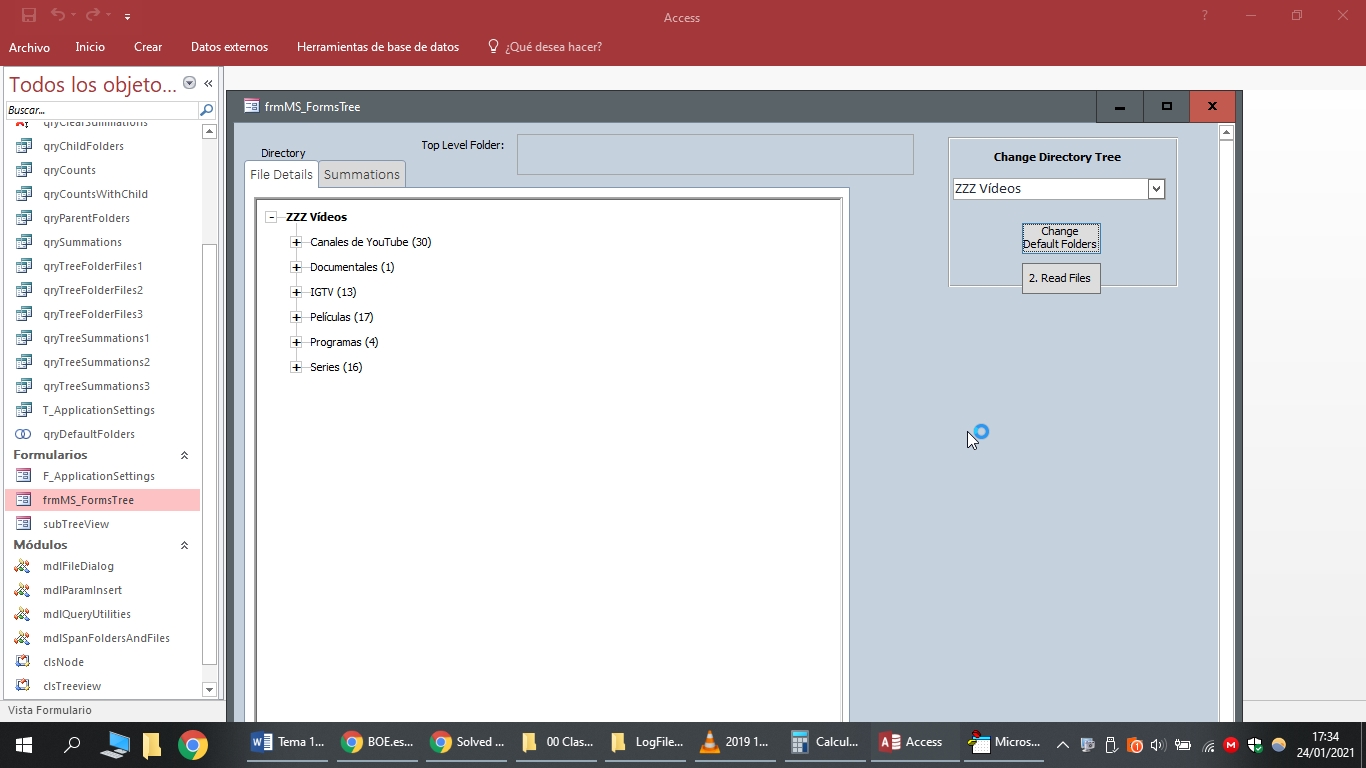1366x768 pixels.
Task: Collapse the Formularios group
Action: (x=184, y=455)
